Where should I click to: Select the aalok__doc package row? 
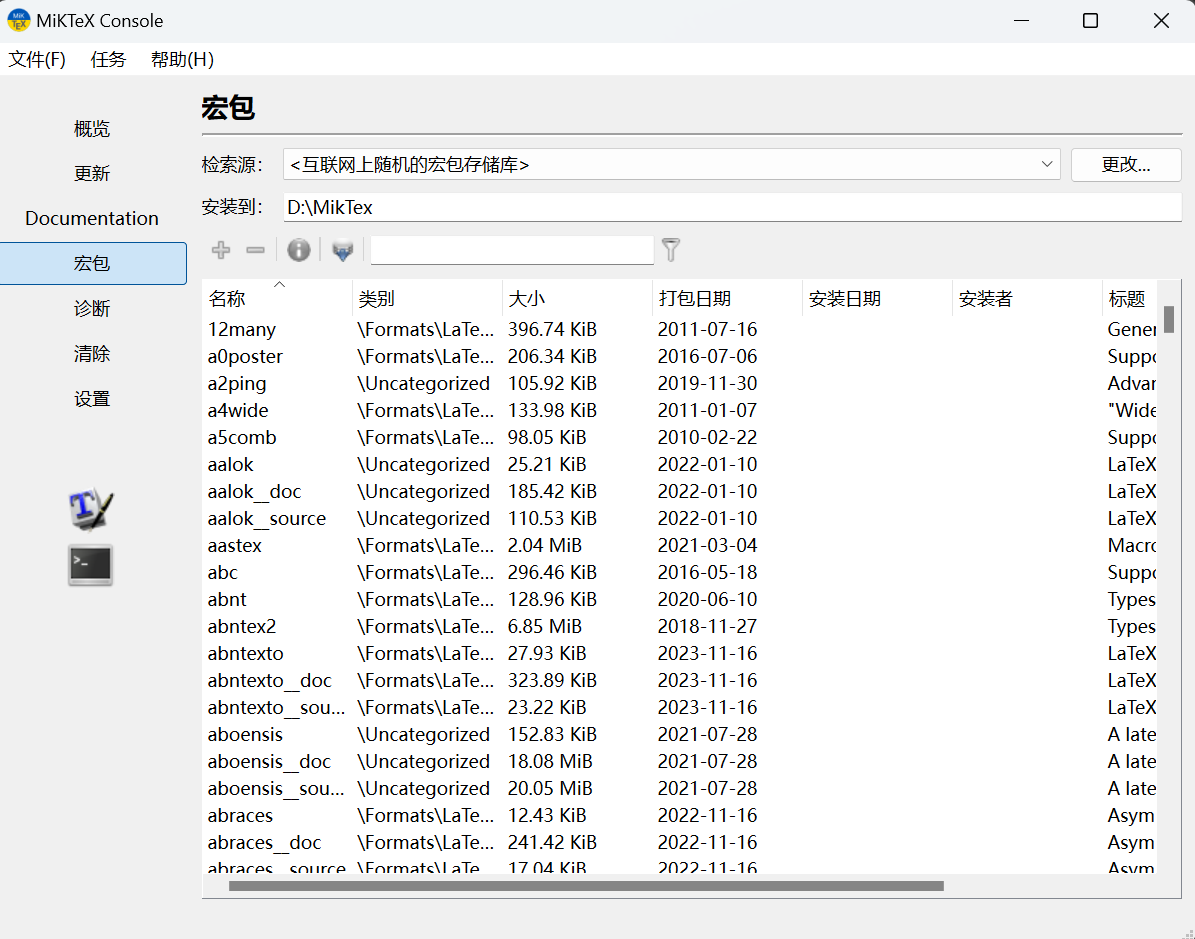[x=680, y=492]
